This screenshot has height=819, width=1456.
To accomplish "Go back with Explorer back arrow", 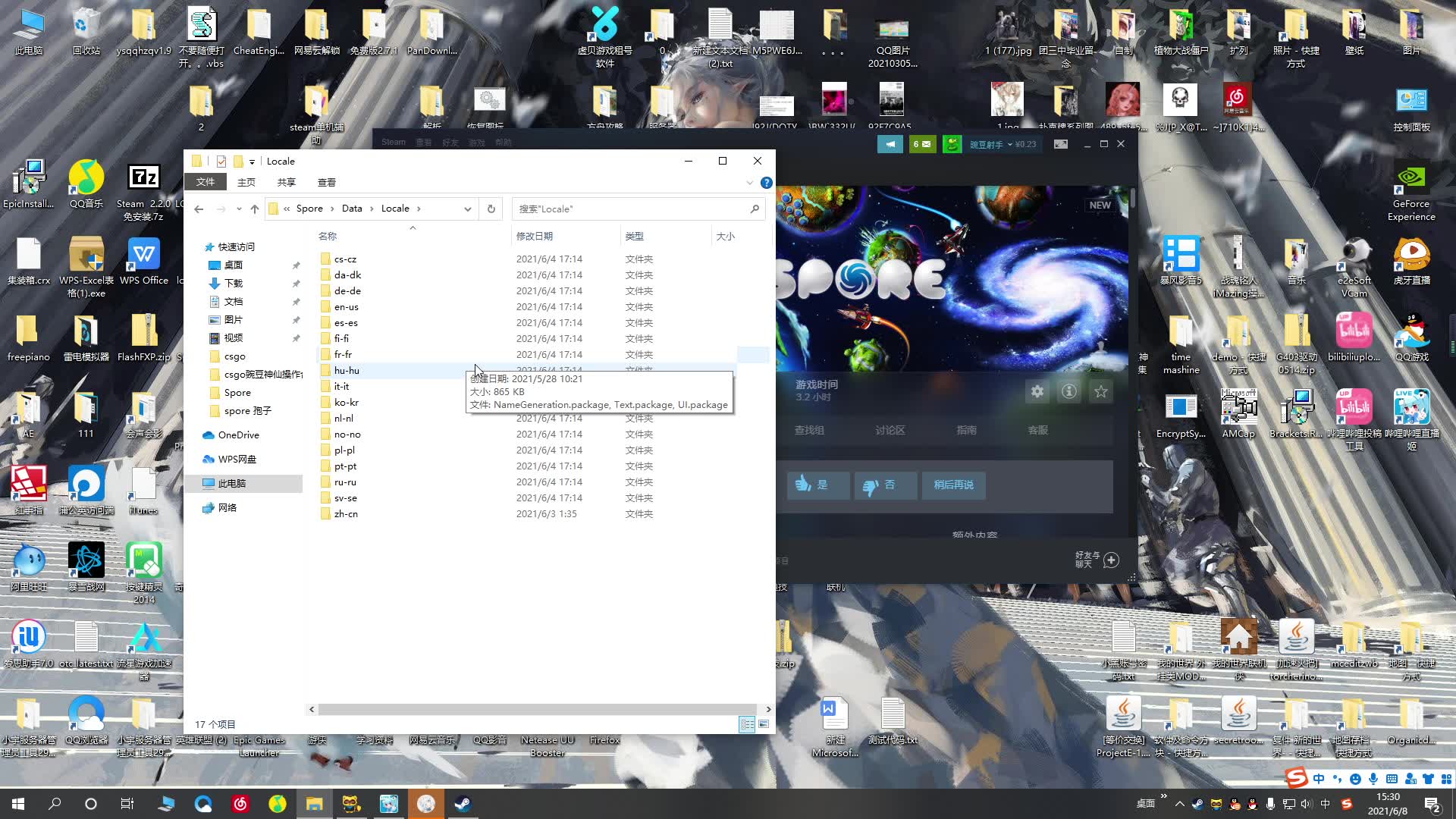I will click(199, 209).
